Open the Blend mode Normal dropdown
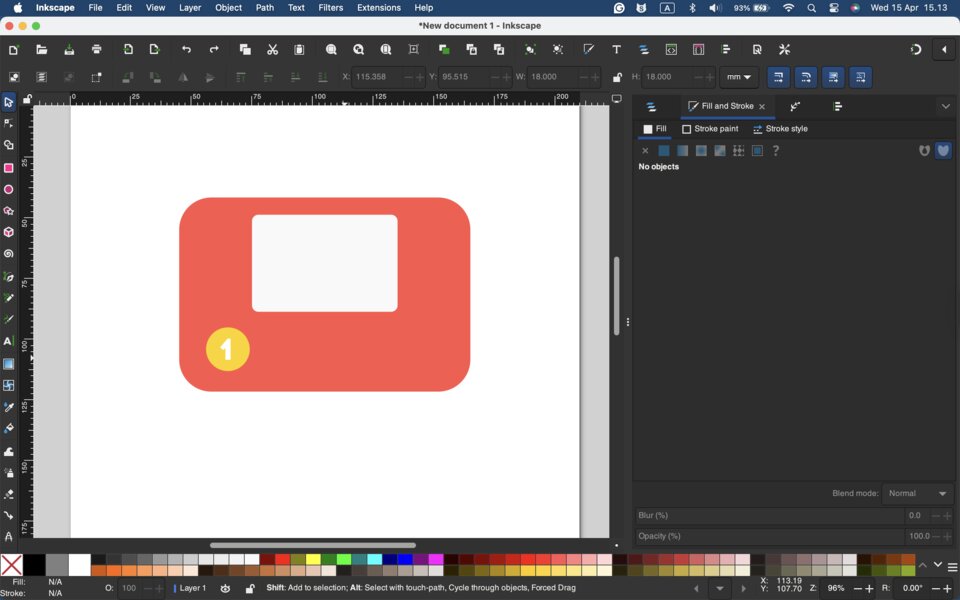The width and height of the screenshot is (960, 600). [x=917, y=494]
